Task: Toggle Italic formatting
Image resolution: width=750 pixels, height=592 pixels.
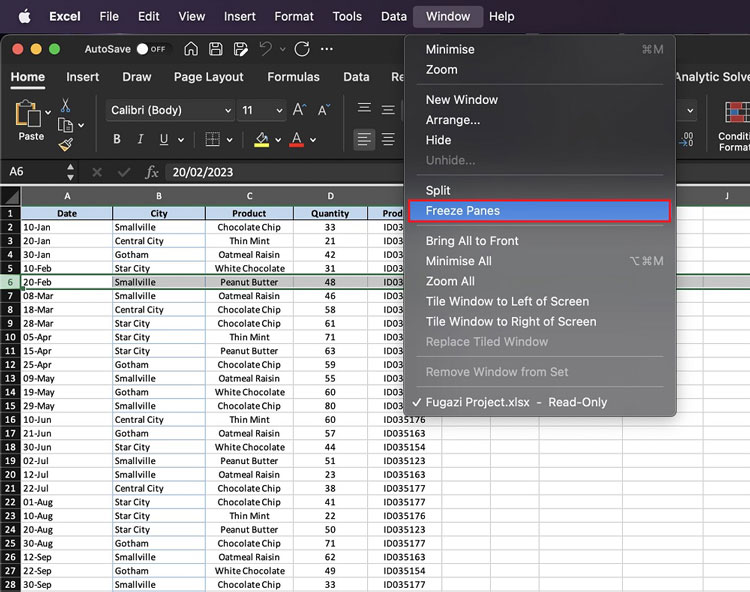Action: [x=140, y=139]
